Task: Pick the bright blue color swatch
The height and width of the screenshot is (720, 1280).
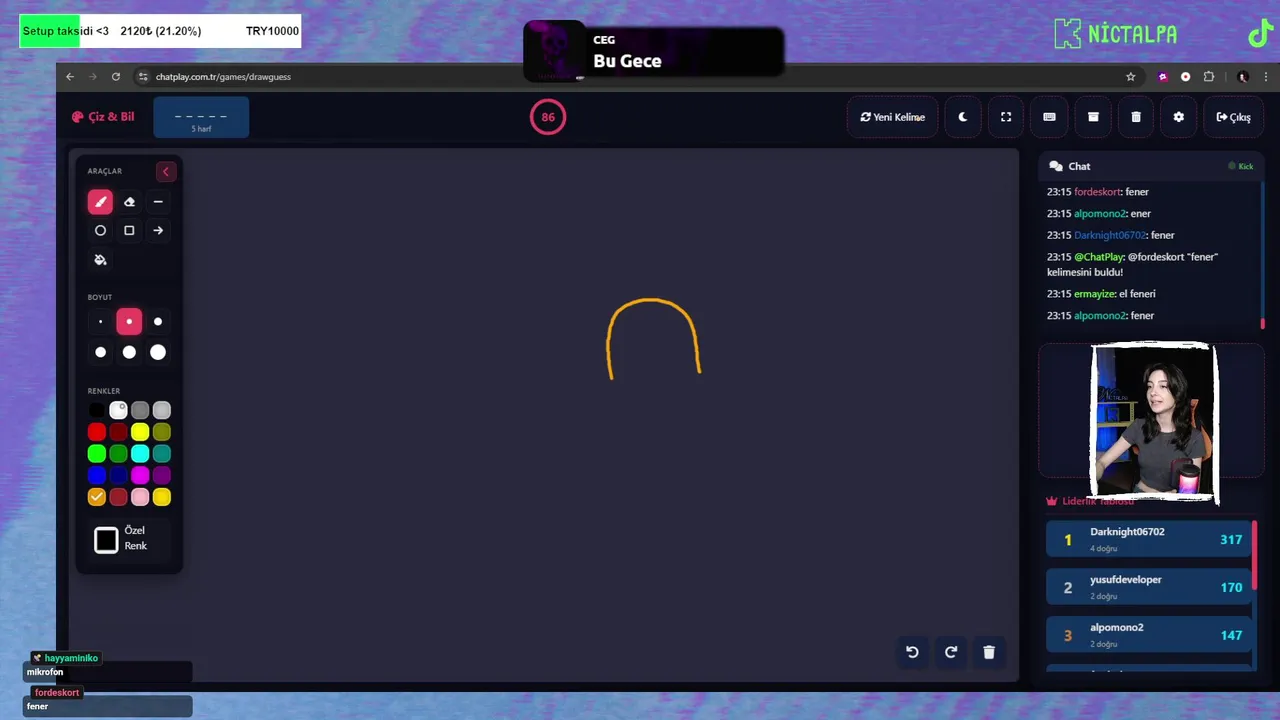Action: click(97, 475)
